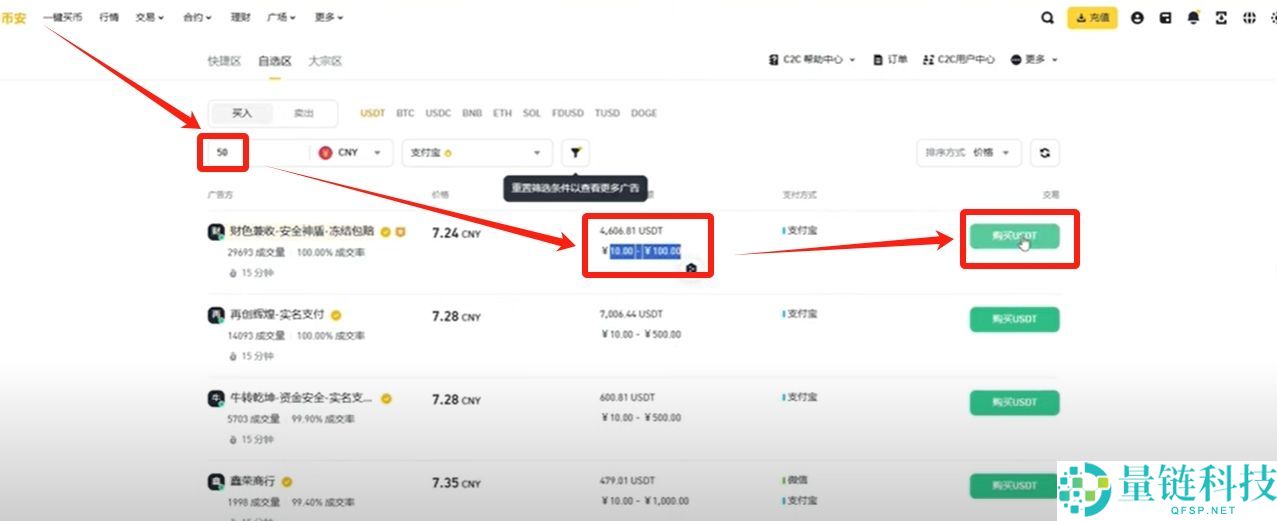Open the notifications bell
Screen dimensions: 1277x521
pyautogui.click(x=1193, y=18)
